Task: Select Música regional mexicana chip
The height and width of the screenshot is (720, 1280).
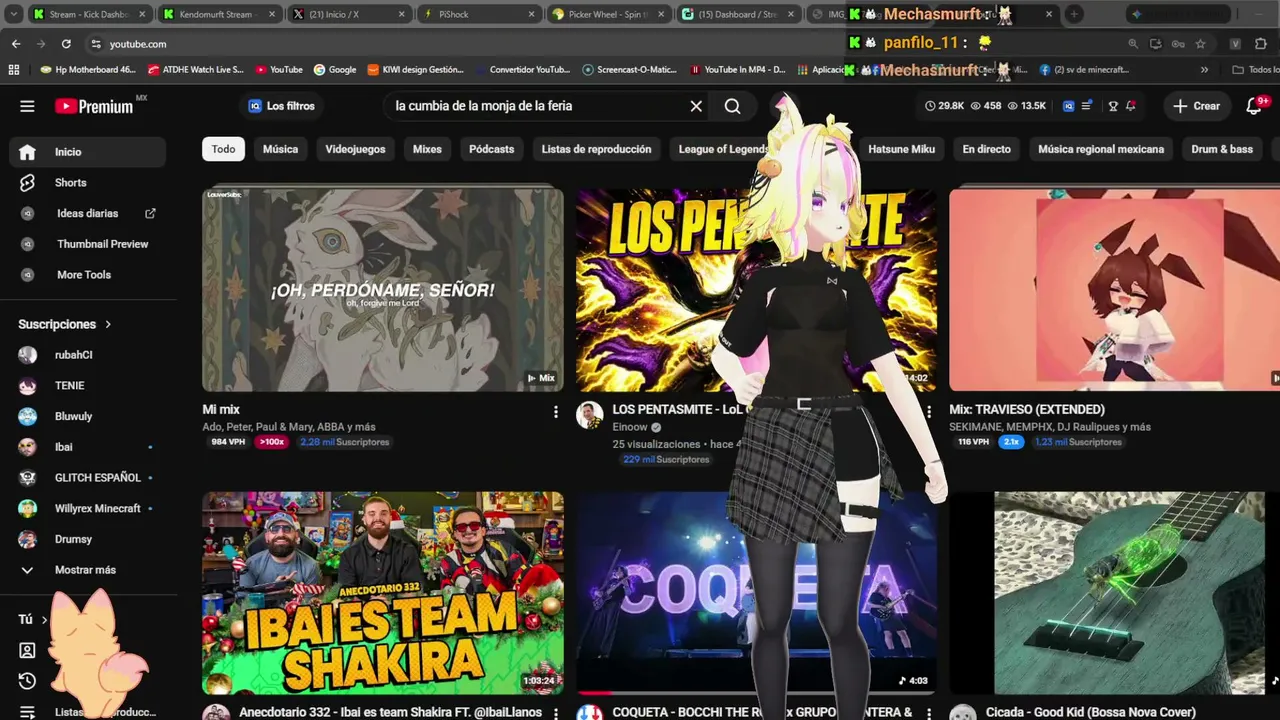Action: tap(1100, 149)
